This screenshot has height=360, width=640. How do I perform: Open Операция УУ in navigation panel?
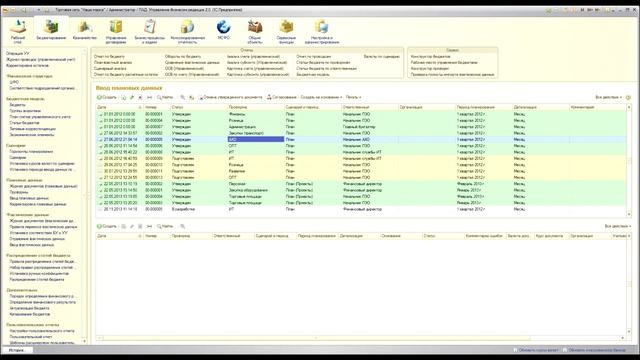(18, 53)
